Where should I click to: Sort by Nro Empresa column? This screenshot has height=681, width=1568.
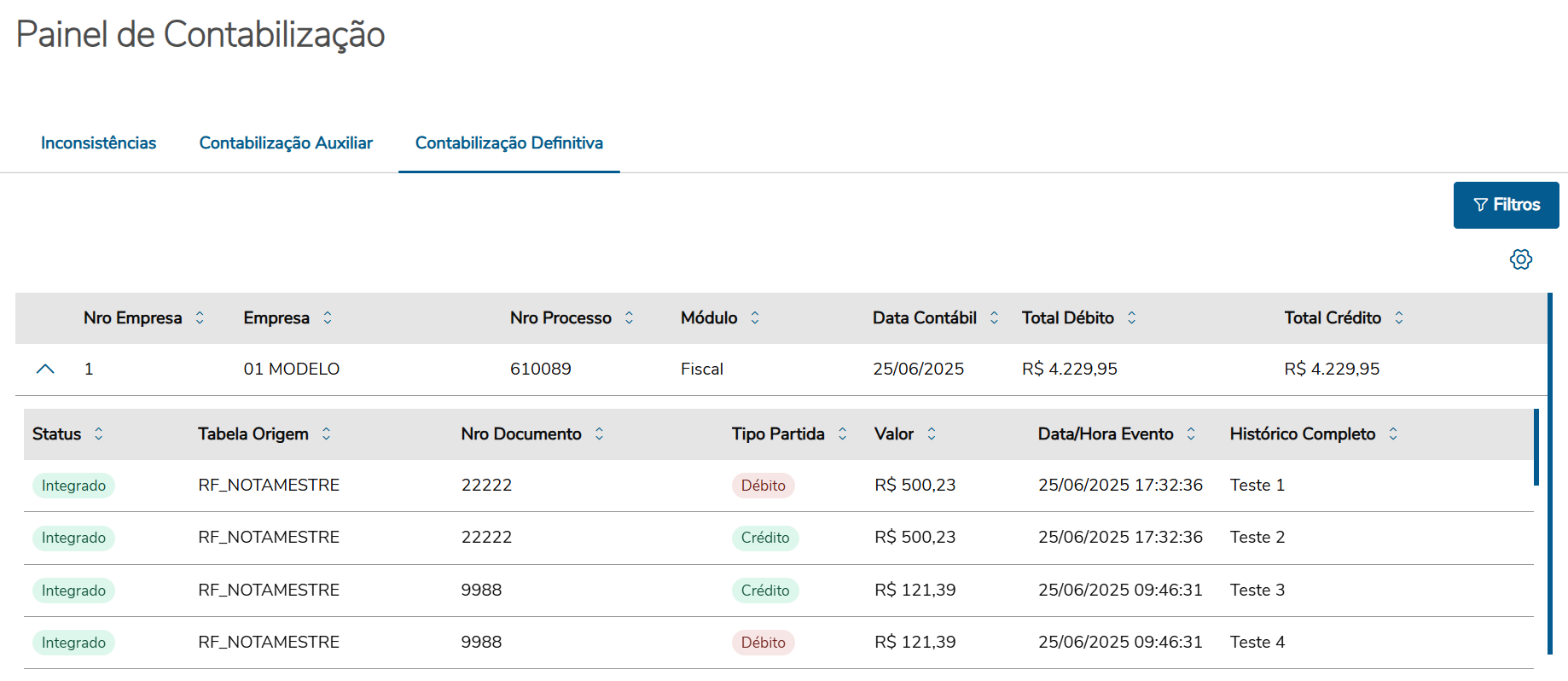(x=200, y=317)
